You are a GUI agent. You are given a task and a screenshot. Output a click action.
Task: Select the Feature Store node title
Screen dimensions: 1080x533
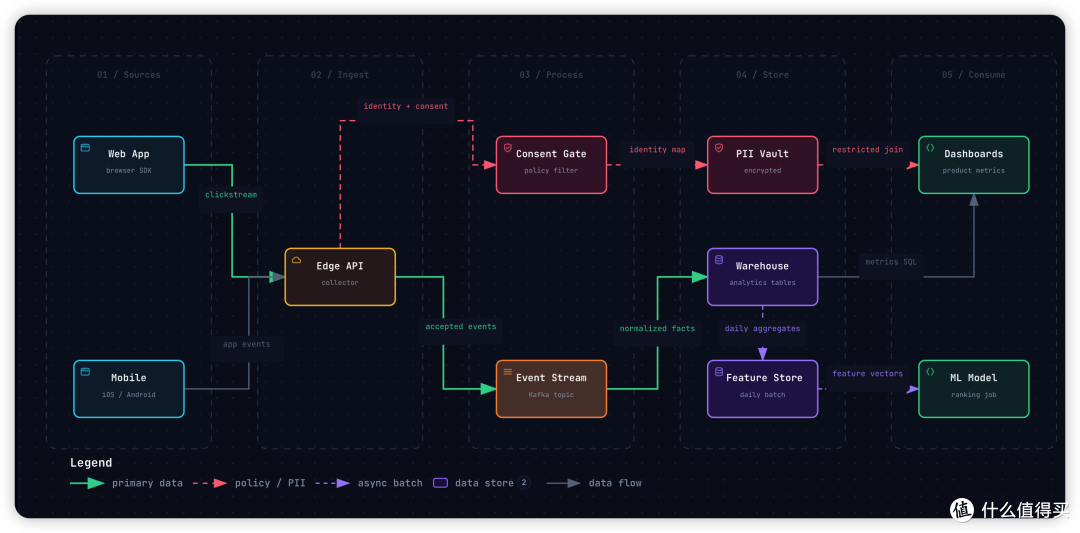765,378
